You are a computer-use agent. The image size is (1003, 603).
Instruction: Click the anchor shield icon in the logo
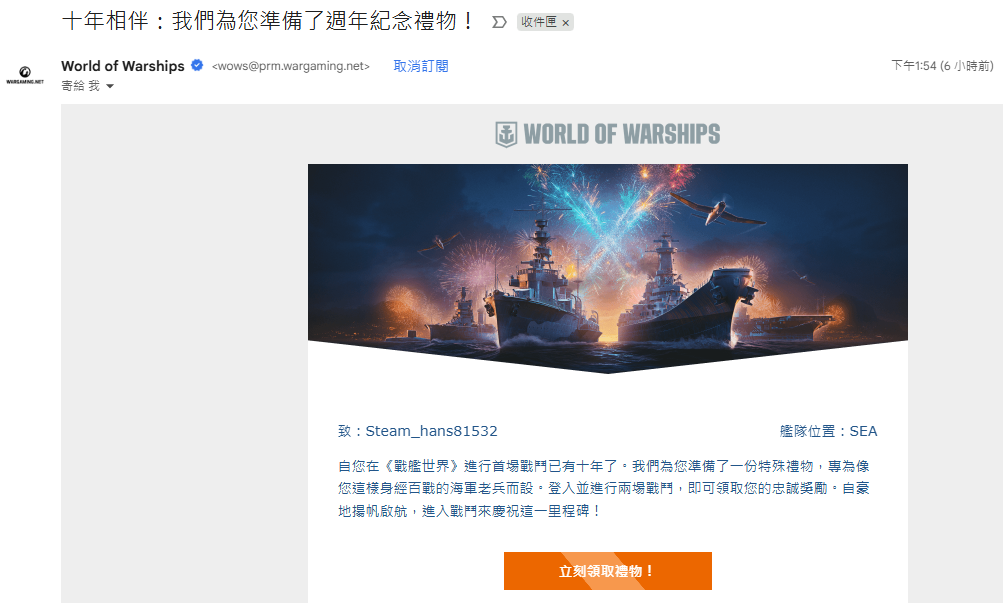506,134
